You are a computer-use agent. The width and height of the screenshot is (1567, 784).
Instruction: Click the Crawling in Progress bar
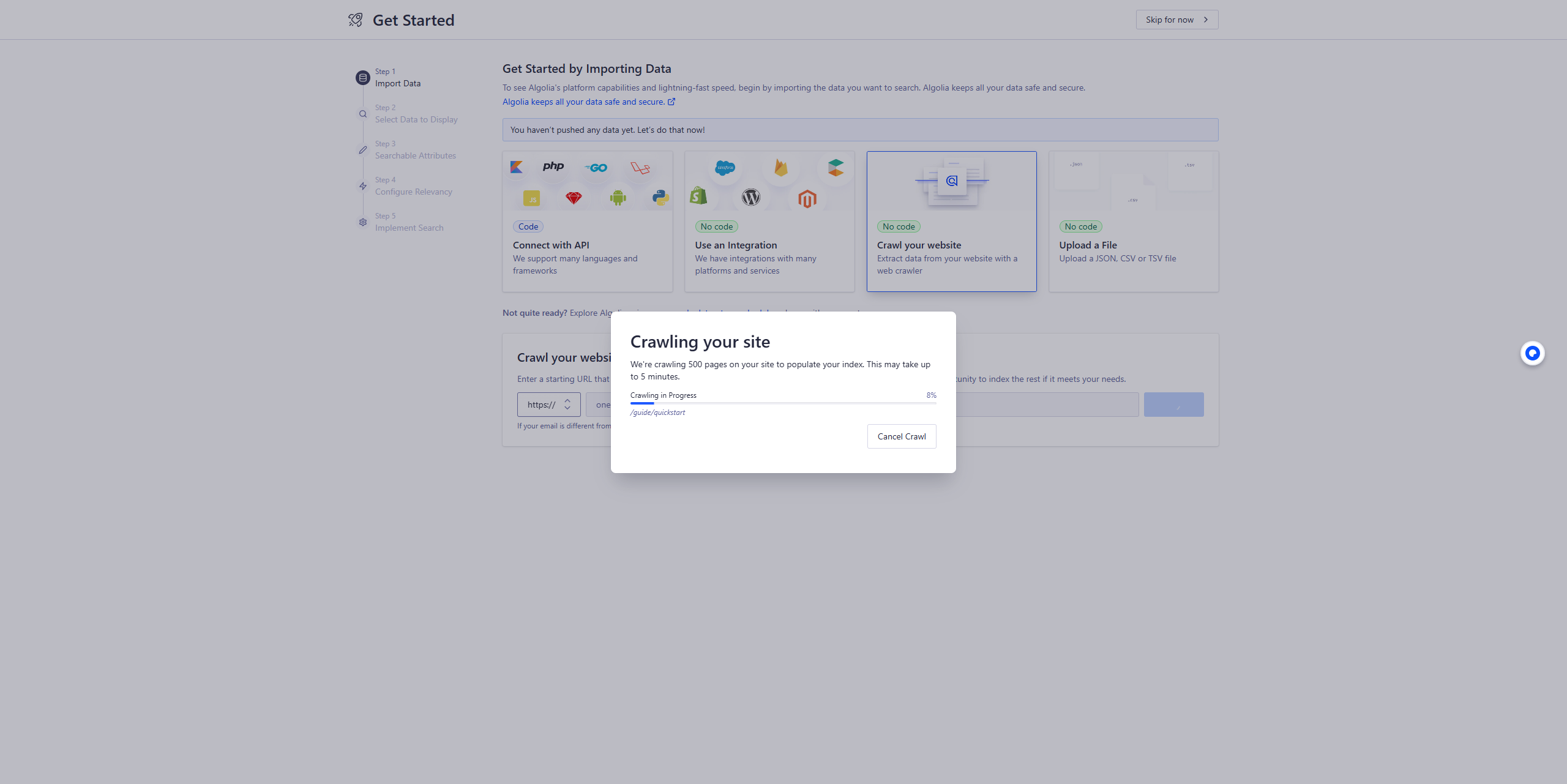point(783,403)
